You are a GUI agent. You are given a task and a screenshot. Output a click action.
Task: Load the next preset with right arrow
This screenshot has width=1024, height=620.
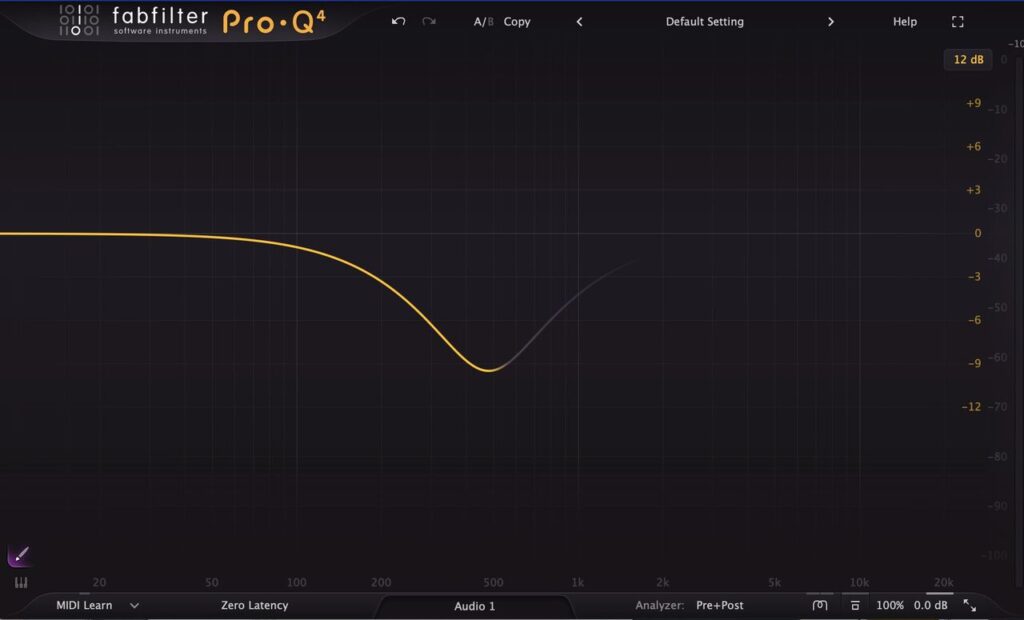[x=831, y=22]
